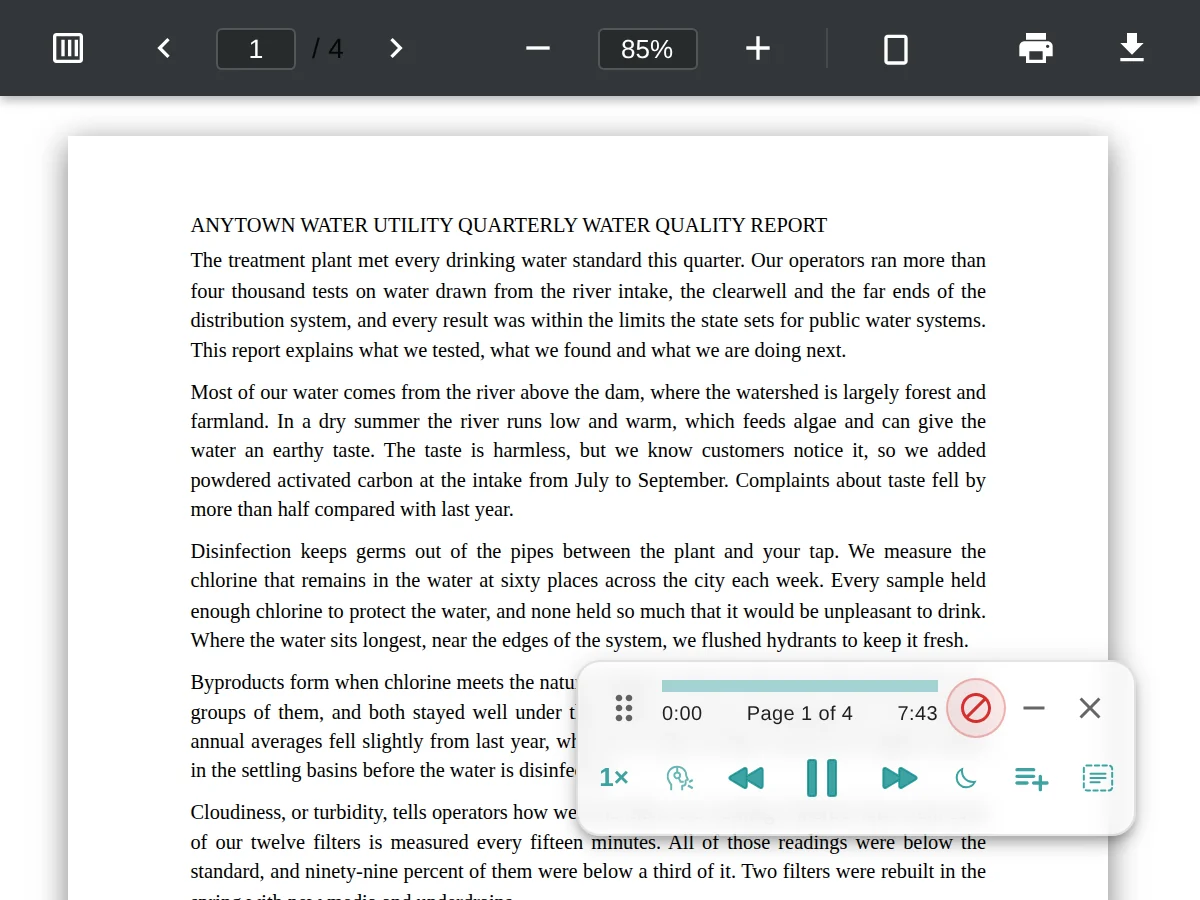Click the page number input field
The width and height of the screenshot is (1200, 900).
256,49
